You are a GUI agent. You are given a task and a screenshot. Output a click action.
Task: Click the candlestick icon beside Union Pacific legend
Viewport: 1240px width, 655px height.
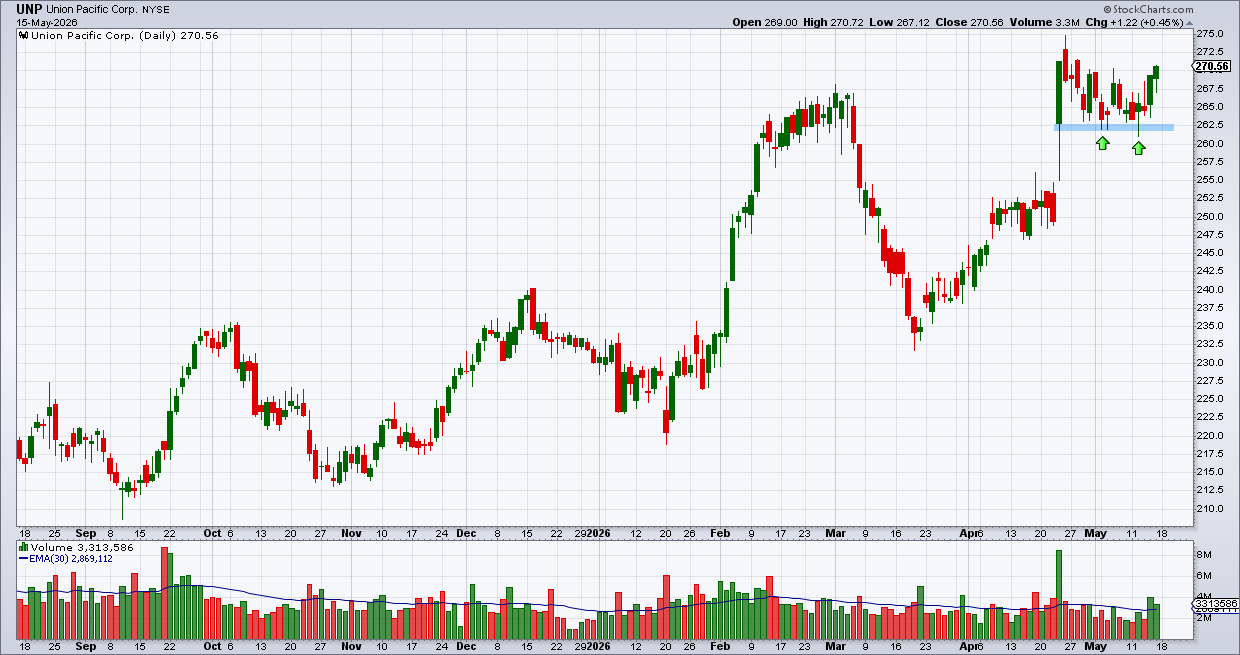24,35
